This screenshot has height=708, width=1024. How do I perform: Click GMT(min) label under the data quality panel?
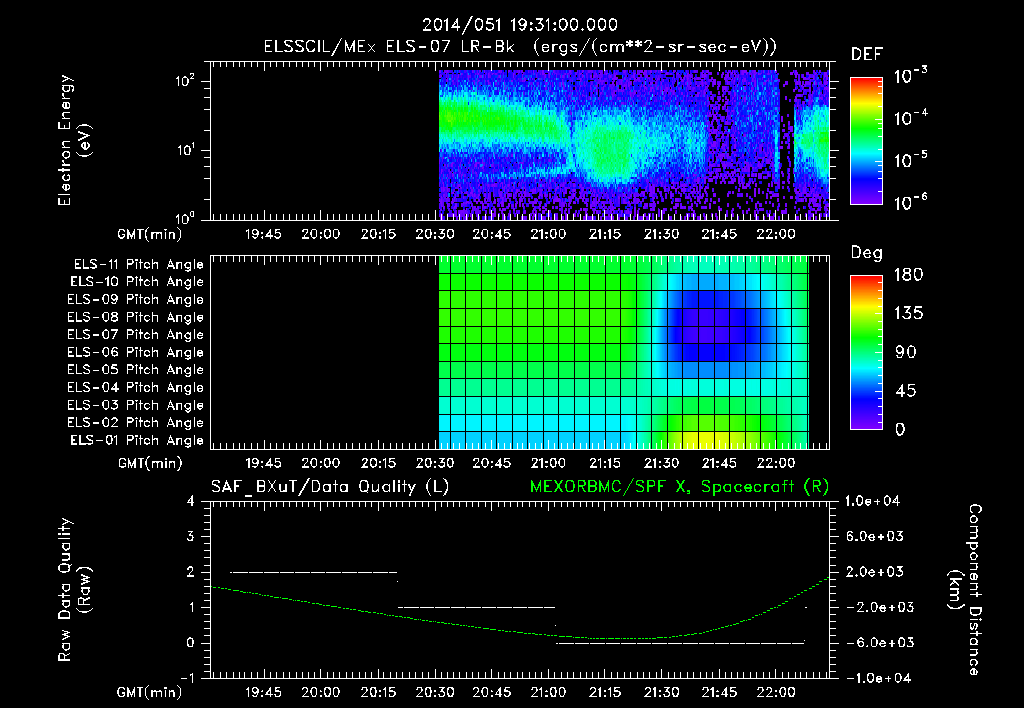click(149, 692)
